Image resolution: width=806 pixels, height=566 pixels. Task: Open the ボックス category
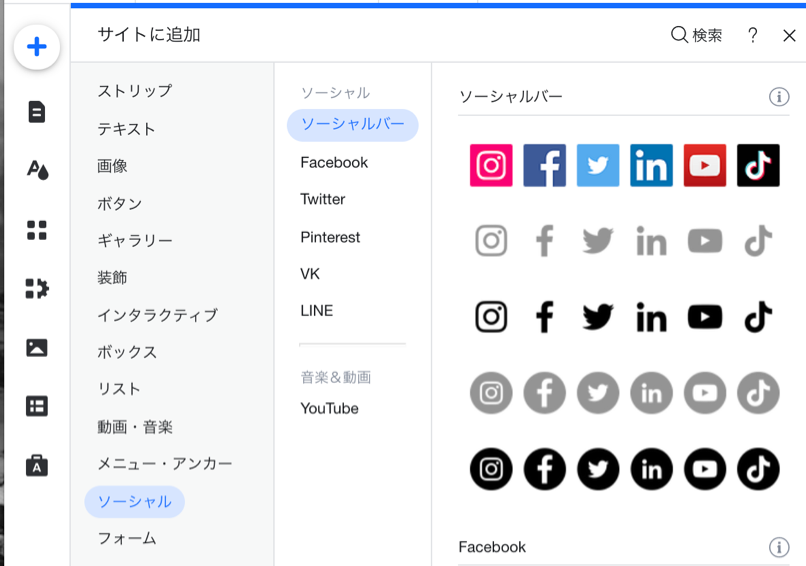(x=127, y=352)
